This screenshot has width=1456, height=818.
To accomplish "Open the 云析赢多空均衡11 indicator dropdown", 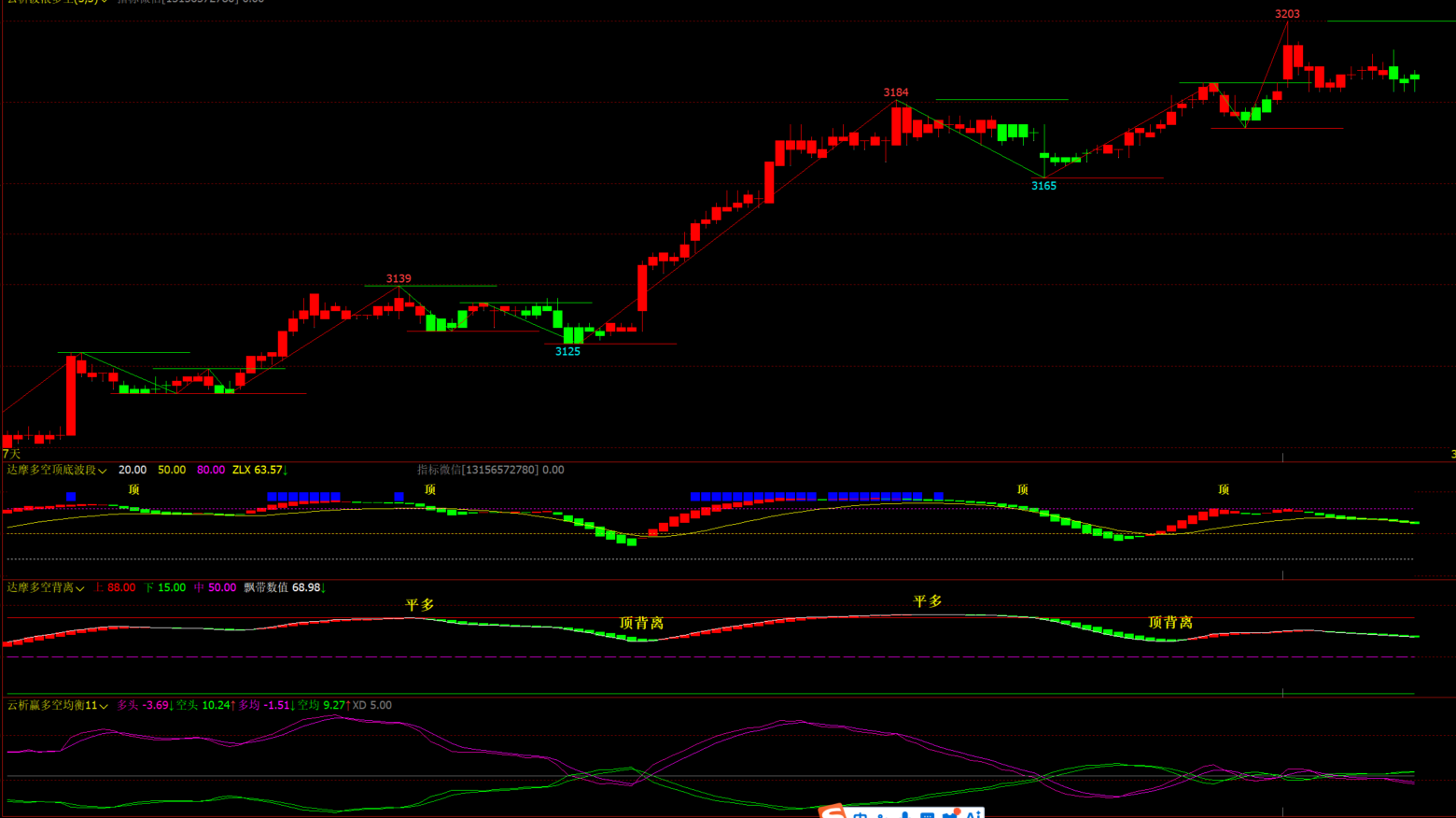I will point(104,706).
